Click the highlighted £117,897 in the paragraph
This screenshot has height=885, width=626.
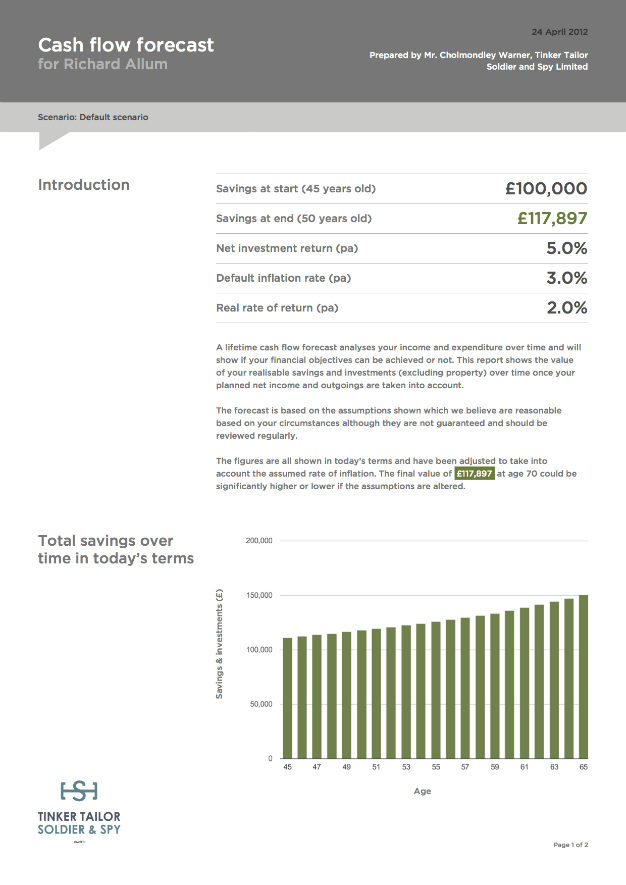coord(474,474)
